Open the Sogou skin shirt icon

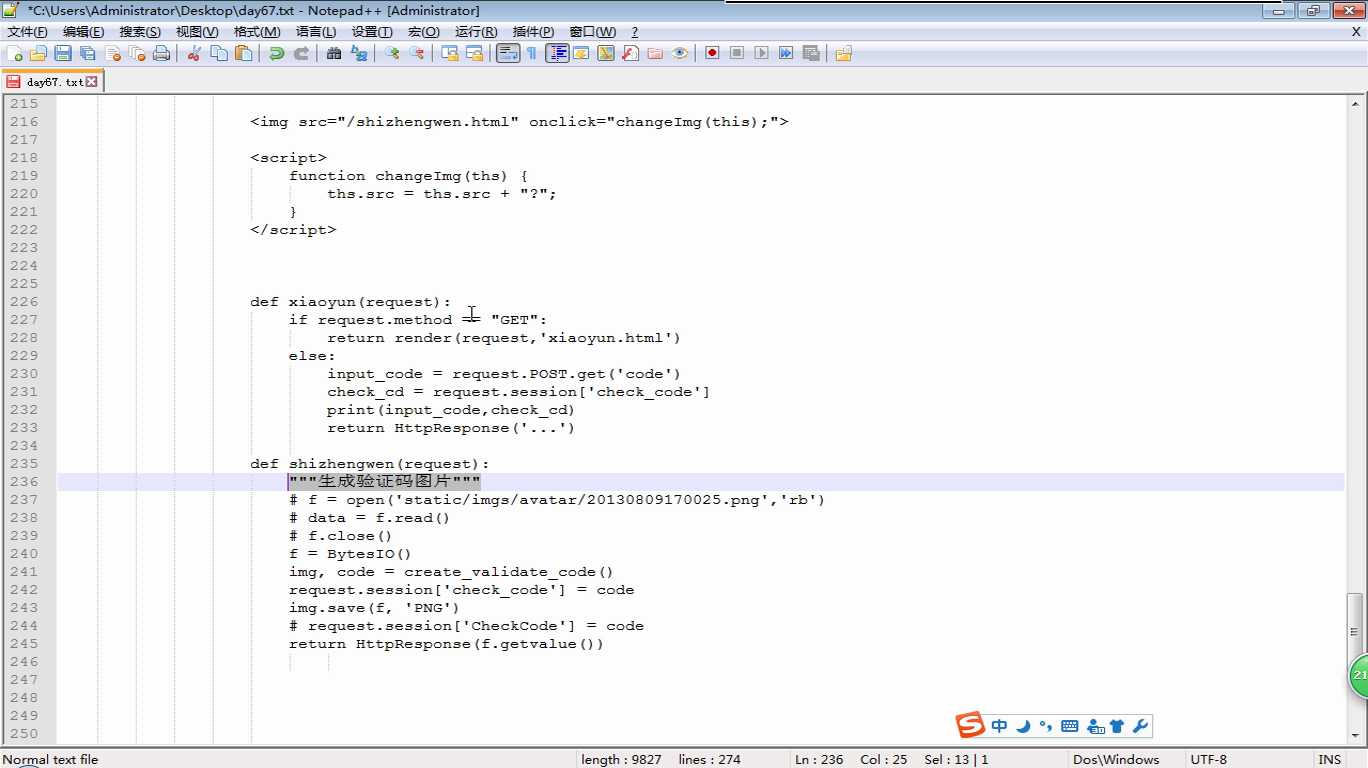[x=1117, y=726]
